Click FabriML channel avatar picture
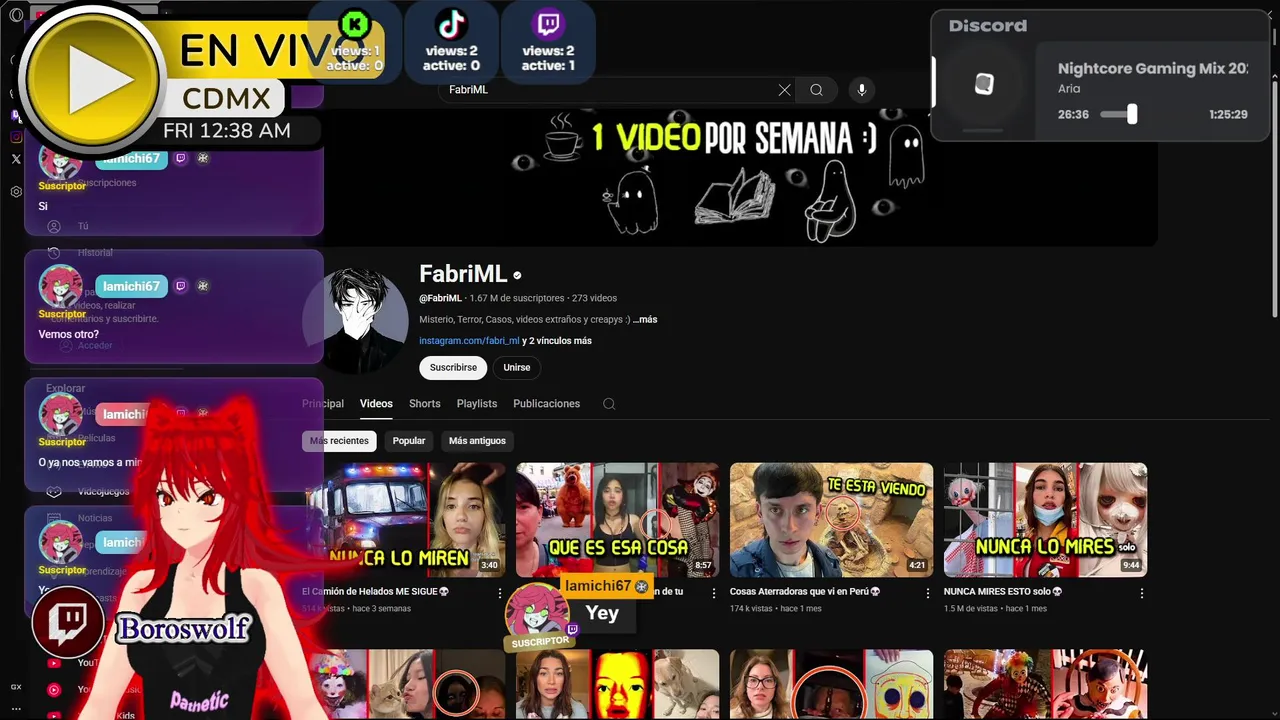Image resolution: width=1280 pixels, height=720 pixels. (x=357, y=320)
